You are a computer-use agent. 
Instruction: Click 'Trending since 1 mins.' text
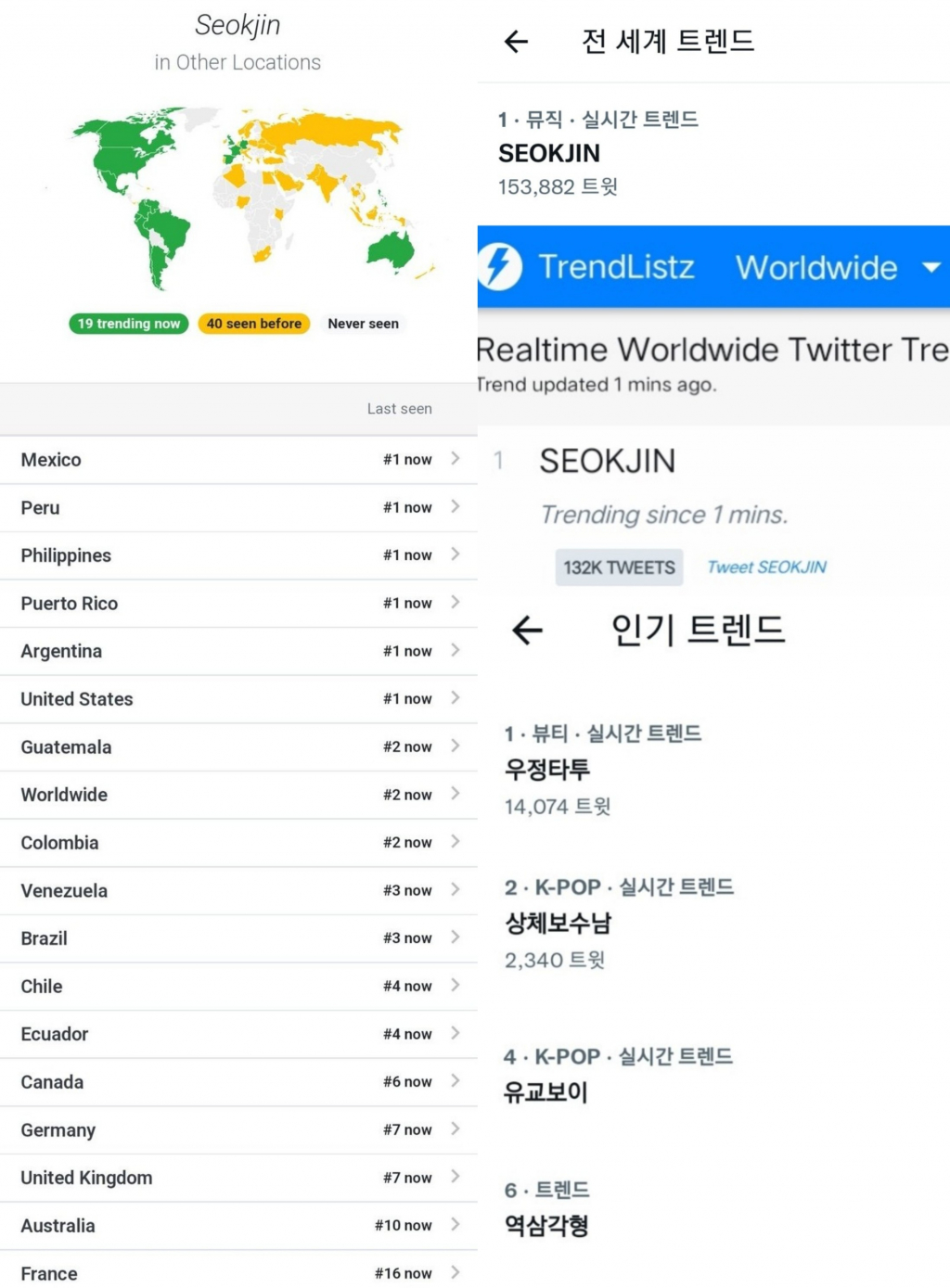point(664,516)
